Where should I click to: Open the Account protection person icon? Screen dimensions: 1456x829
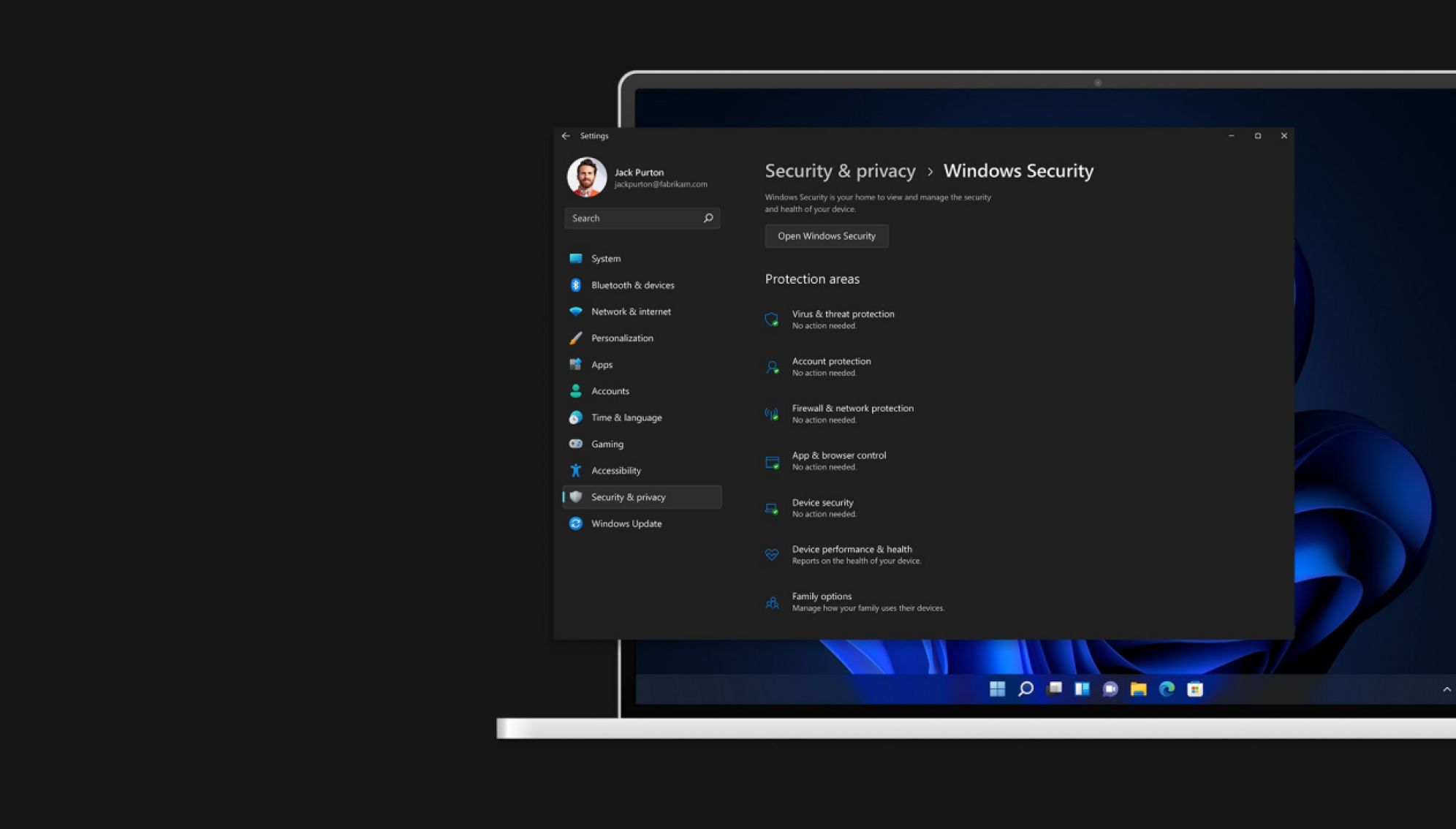[x=772, y=367]
